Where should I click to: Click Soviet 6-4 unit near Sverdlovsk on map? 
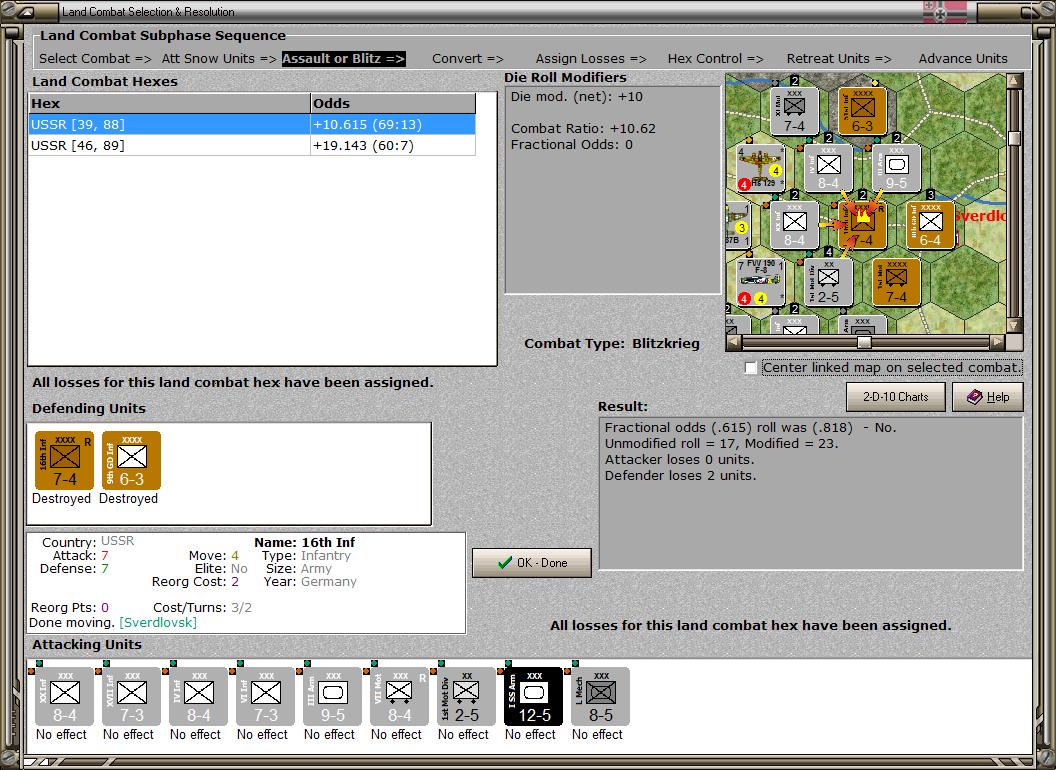(x=930, y=225)
